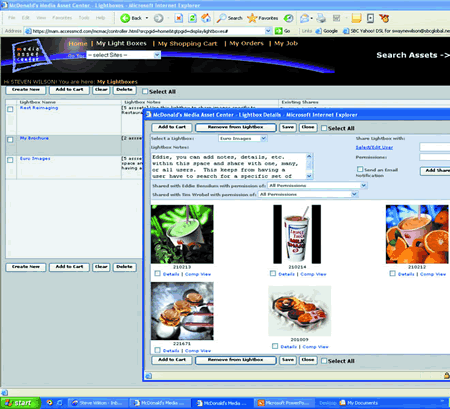Open Eddie's share permissions dropdown

(317, 186)
